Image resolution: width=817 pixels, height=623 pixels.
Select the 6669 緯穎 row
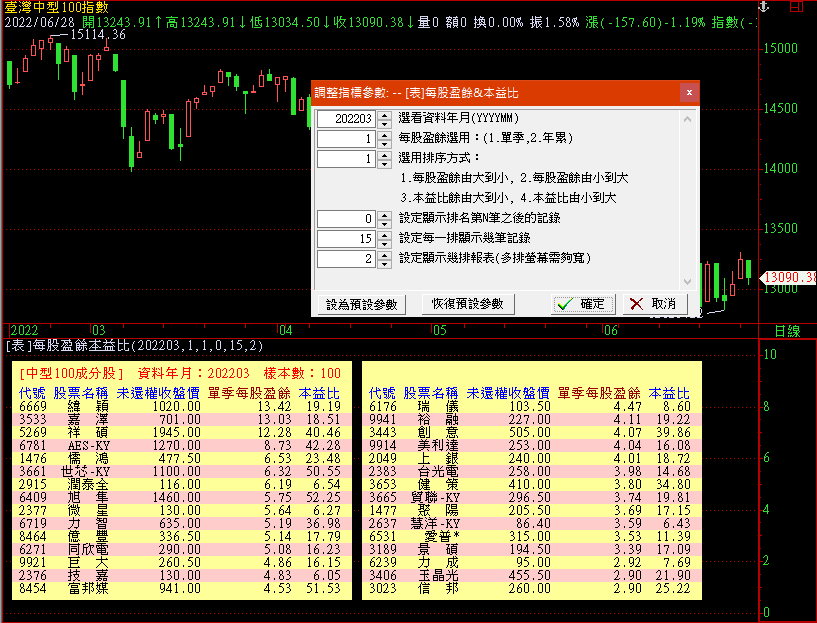coord(181,406)
